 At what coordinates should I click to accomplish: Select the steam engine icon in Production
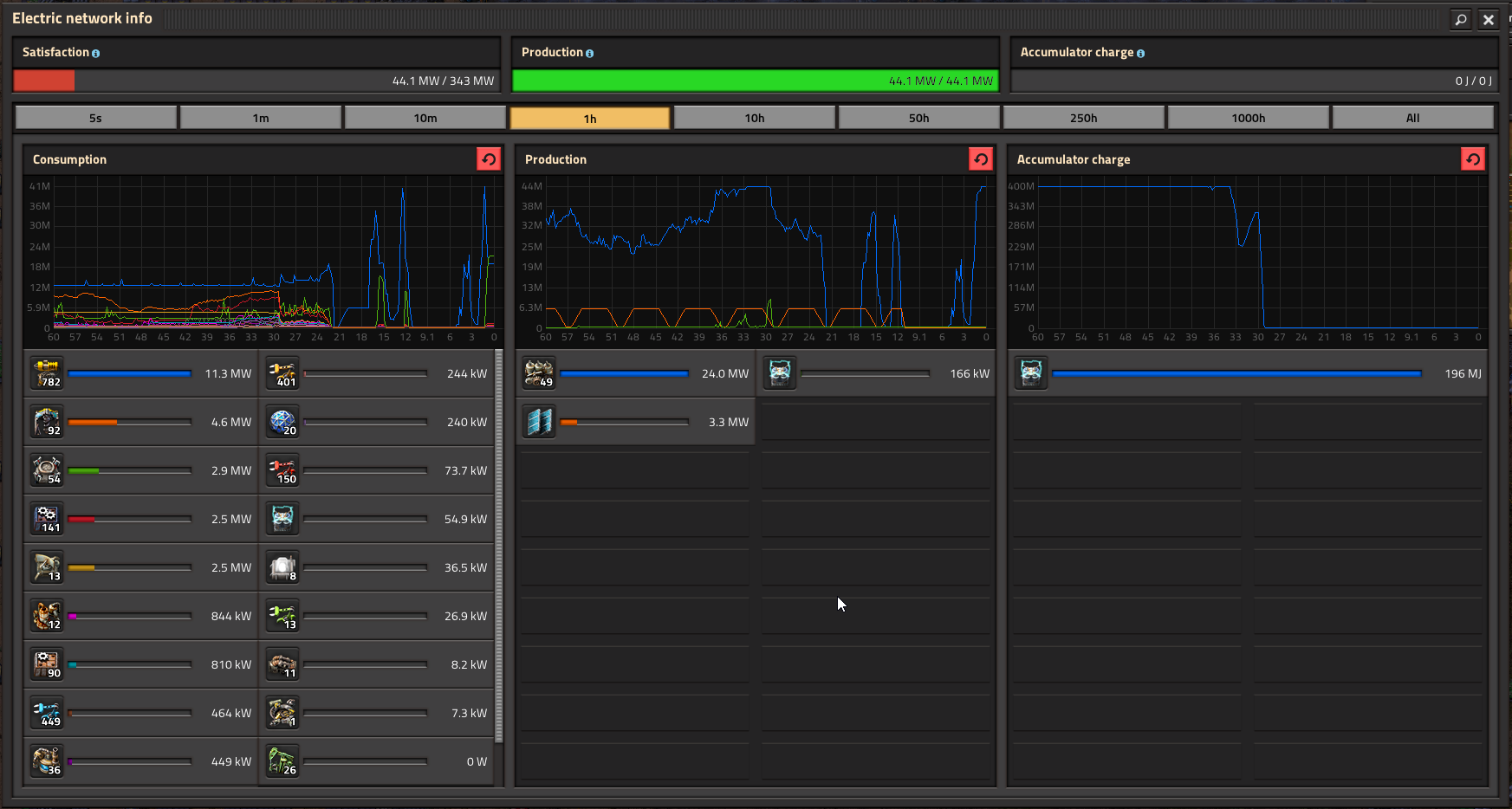click(539, 373)
